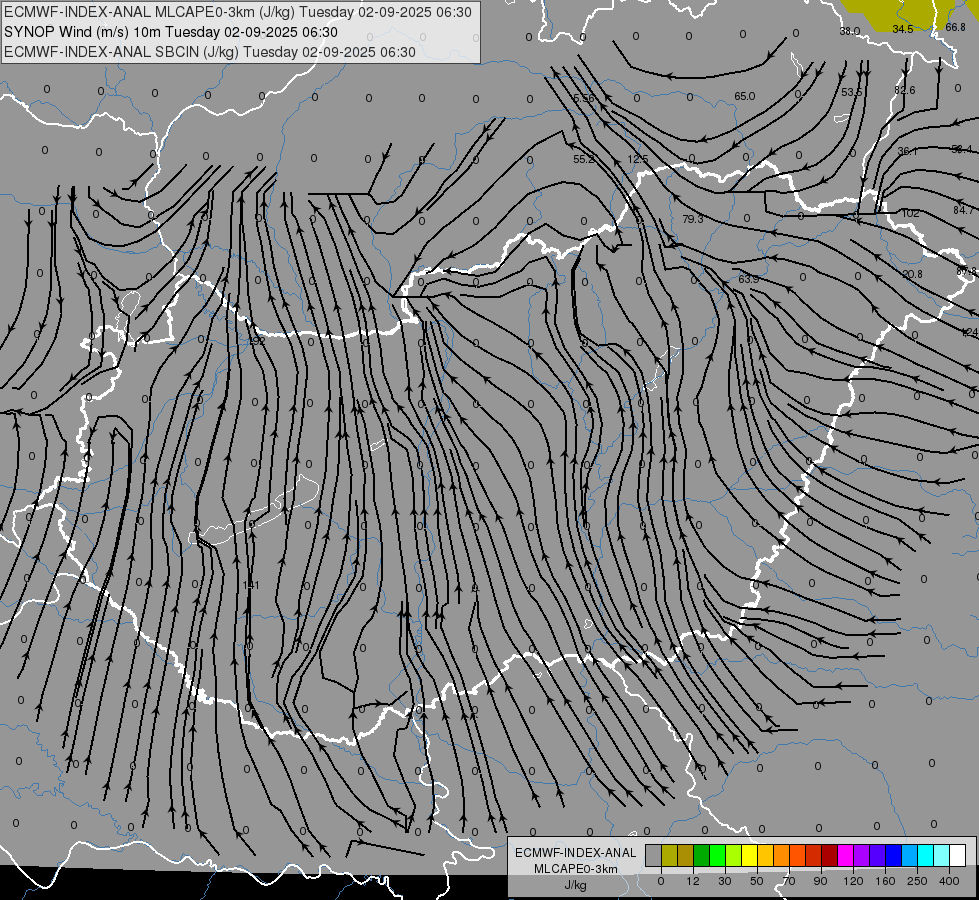Click the pure yellow legend swatch
The image size is (979, 900).
click(x=749, y=855)
